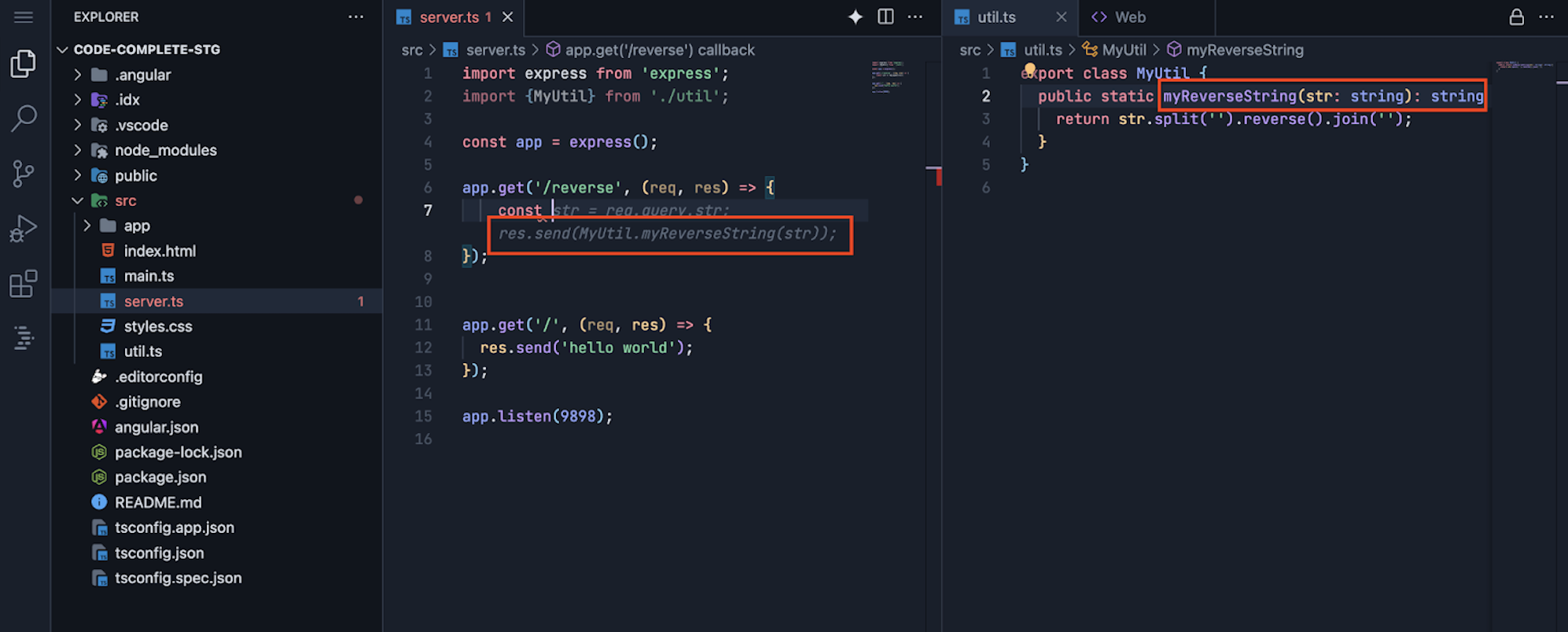Open Explorer more actions ellipsis

coord(355,17)
